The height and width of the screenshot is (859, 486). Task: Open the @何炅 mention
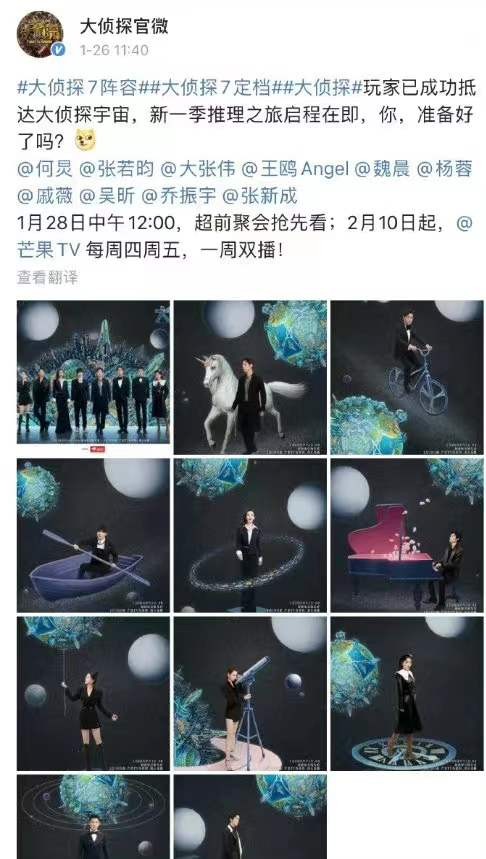coord(45,169)
